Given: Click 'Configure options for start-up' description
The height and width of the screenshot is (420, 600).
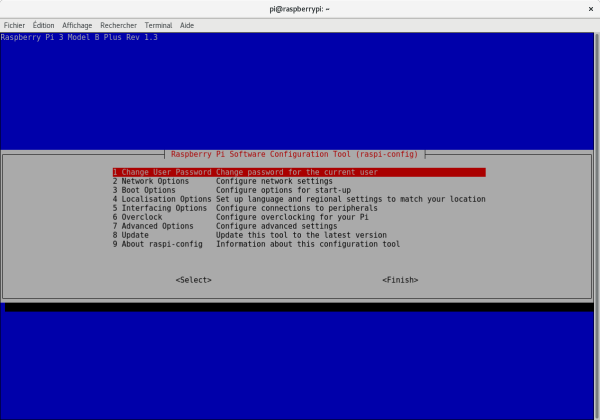Looking at the screenshot, I should 283,190.
